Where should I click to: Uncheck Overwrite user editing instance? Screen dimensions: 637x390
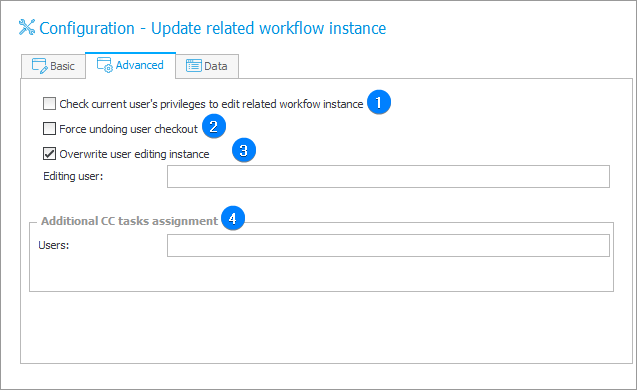coord(49,154)
